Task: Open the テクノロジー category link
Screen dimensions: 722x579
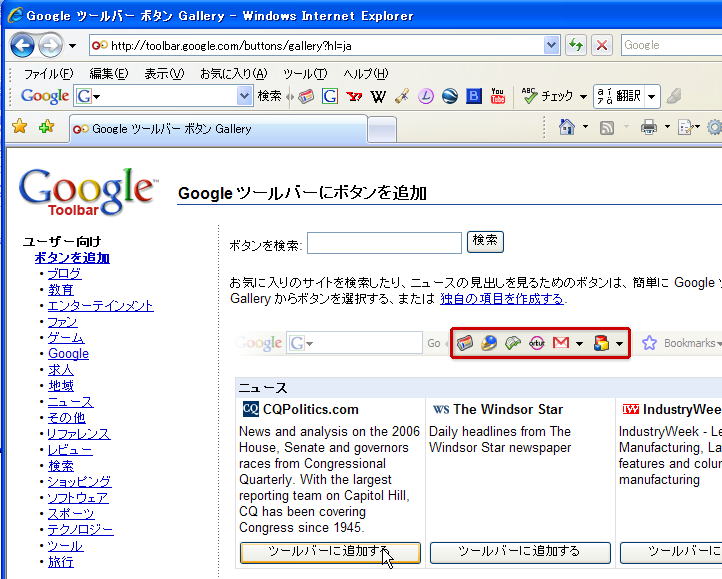Action: (x=81, y=530)
